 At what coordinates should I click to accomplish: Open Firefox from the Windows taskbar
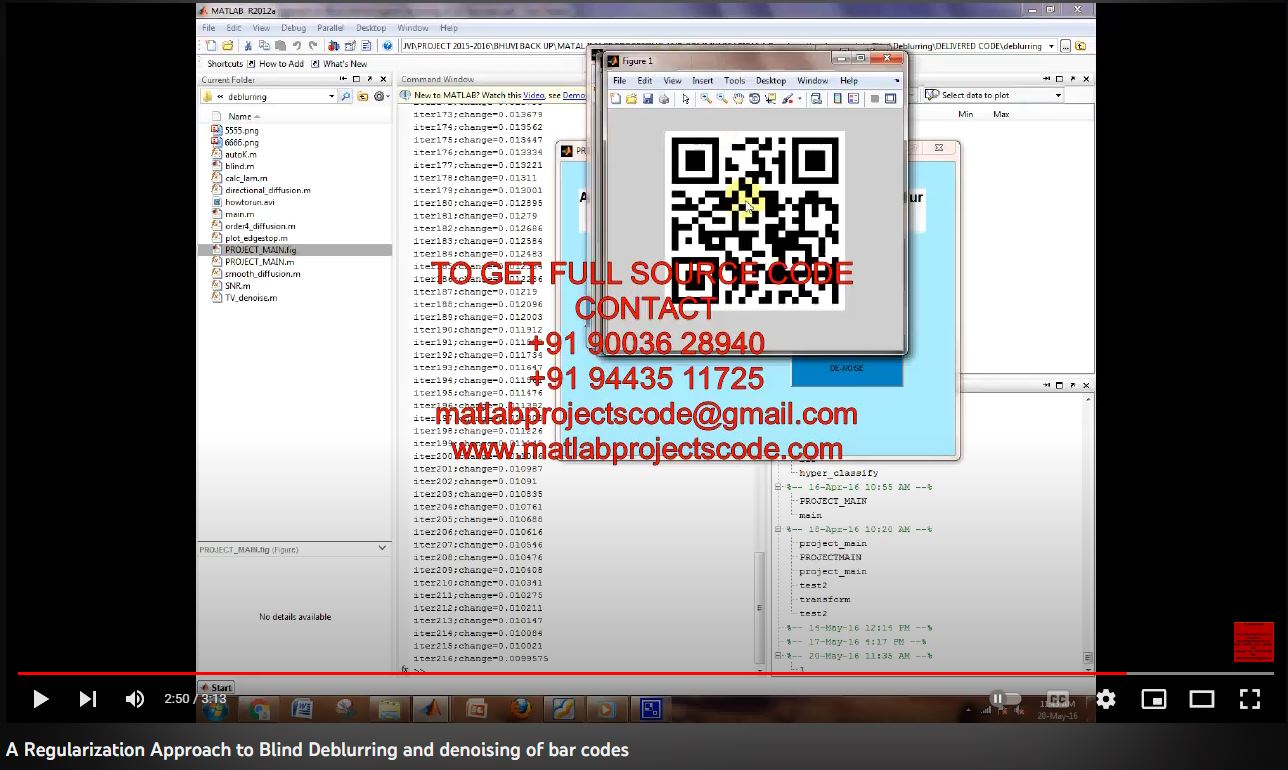coord(519,708)
